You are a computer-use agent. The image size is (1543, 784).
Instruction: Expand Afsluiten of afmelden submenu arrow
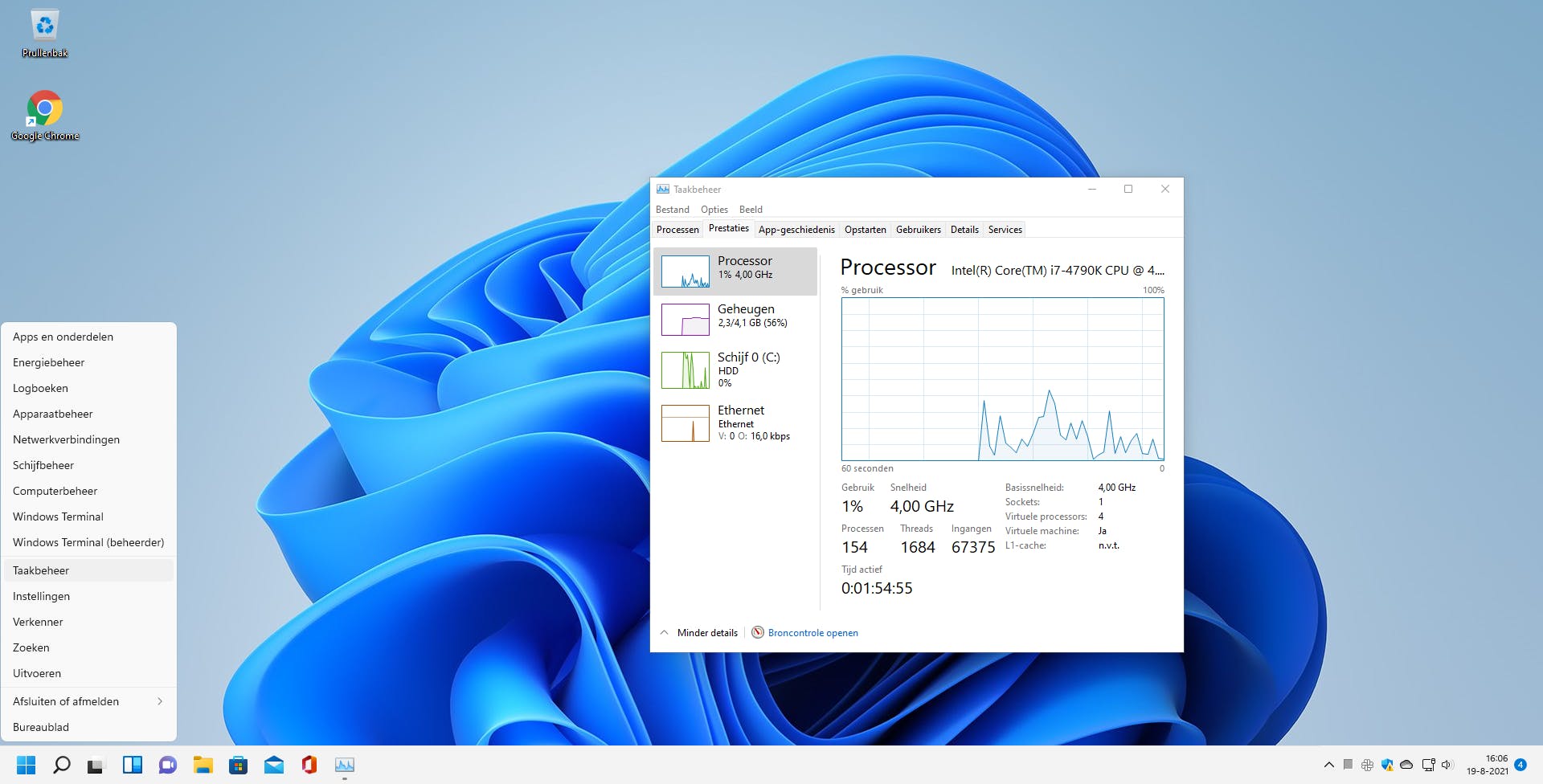(160, 701)
